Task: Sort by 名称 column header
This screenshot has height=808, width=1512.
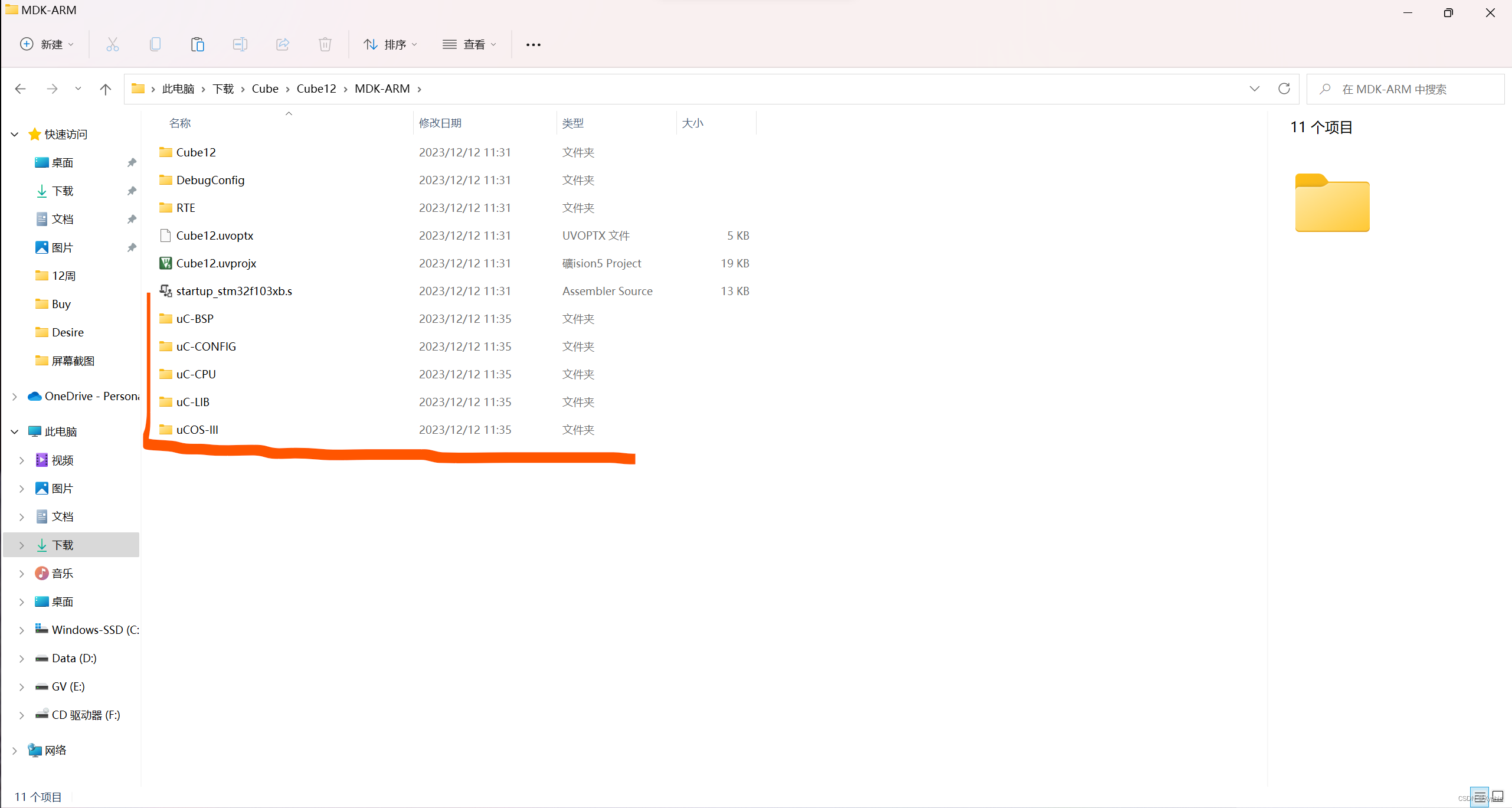Action: (x=180, y=123)
